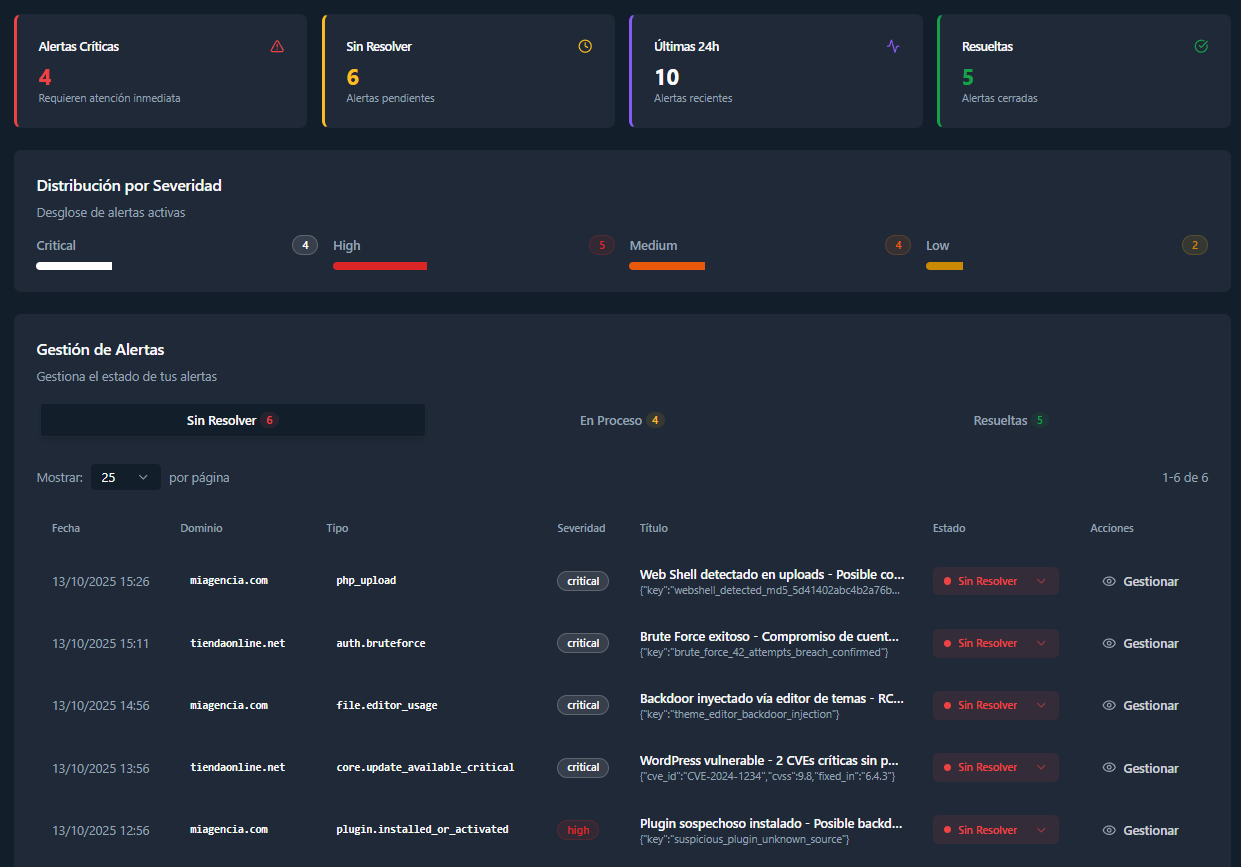The width and height of the screenshot is (1241, 867).
Task: Click the Severidad column header
Action: [581, 528]
